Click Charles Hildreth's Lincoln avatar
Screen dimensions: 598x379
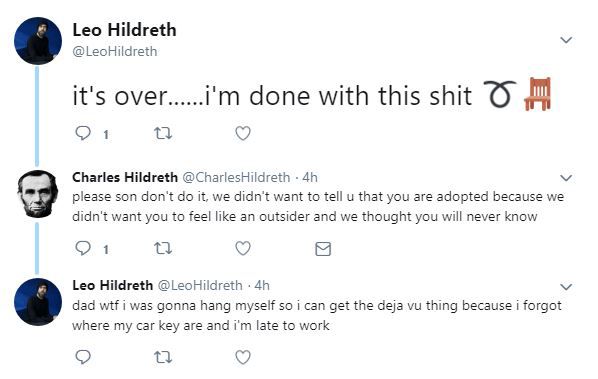37,194
